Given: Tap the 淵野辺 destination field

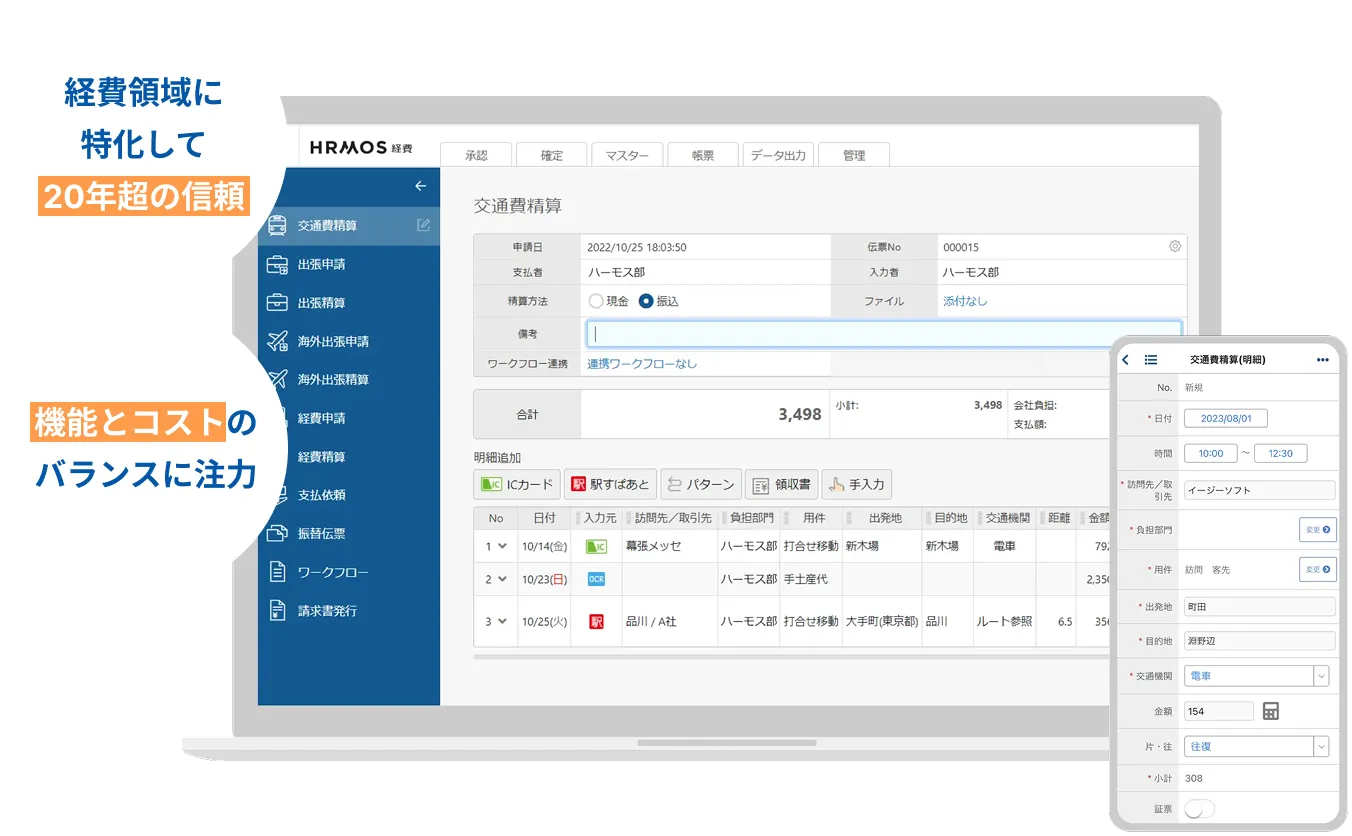Looking at the screenshot, I should 1260,641.
